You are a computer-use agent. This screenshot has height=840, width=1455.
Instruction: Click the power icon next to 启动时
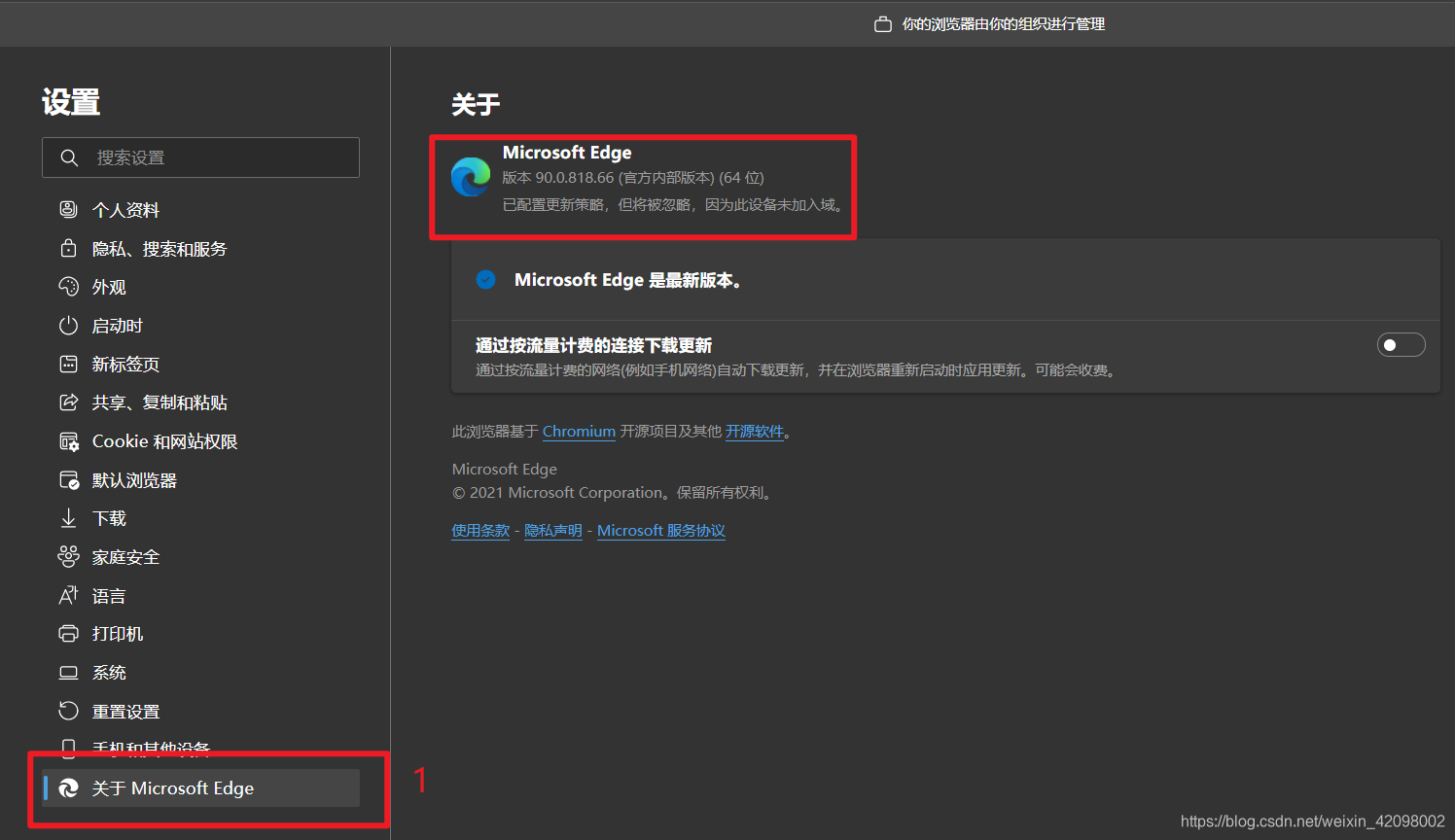click(x=68, y=326)
